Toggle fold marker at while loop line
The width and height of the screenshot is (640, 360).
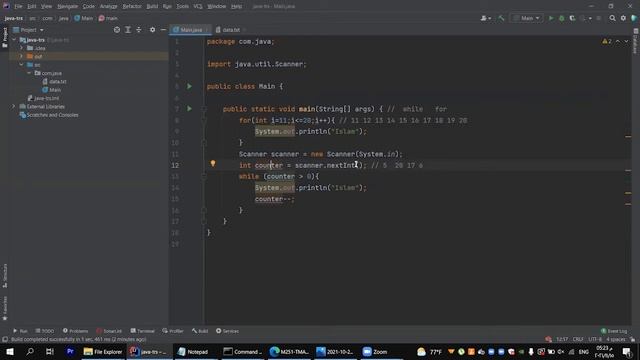pos(204,176)
